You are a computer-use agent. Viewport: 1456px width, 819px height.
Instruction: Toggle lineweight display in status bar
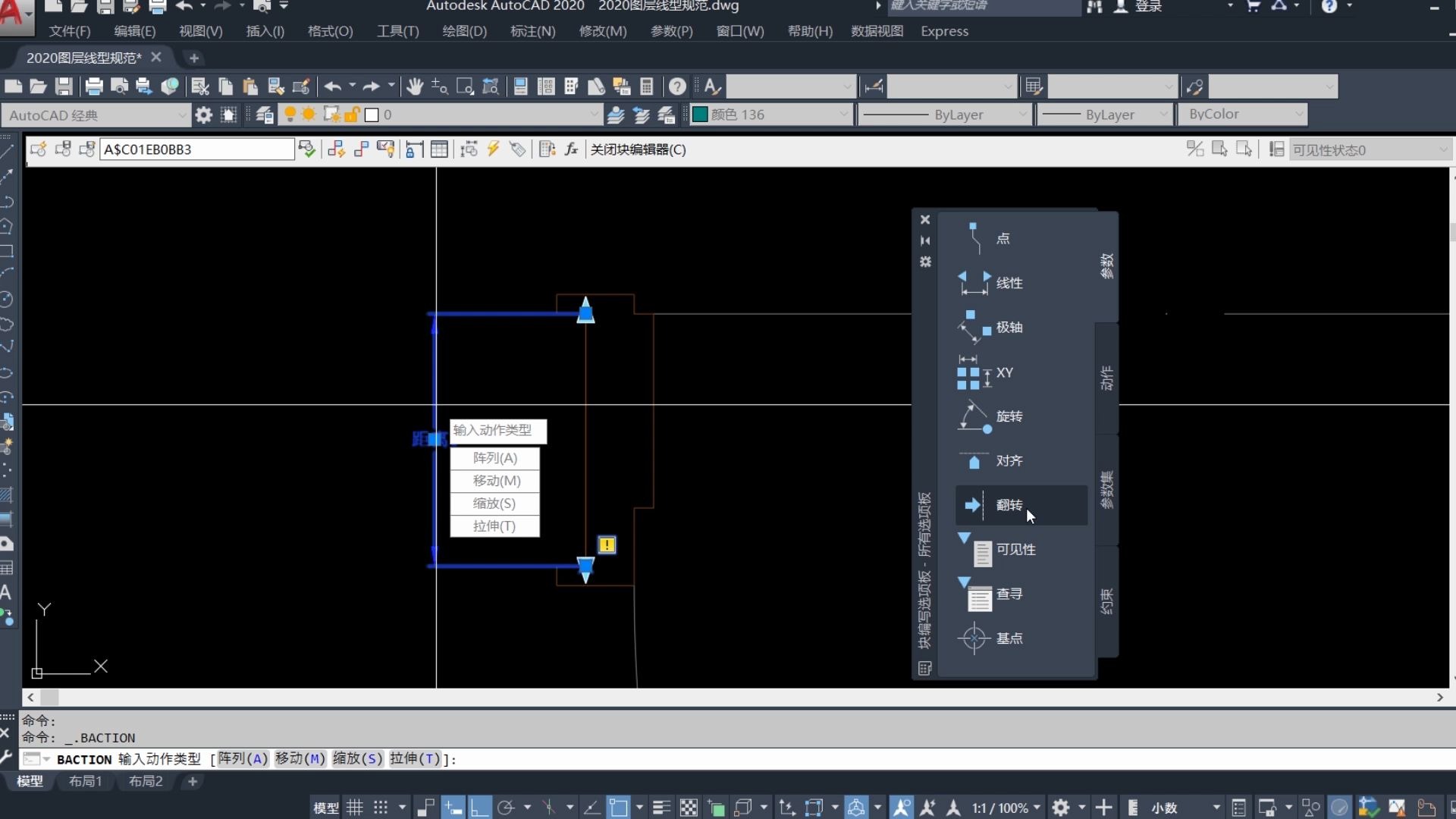coord(661,808)
